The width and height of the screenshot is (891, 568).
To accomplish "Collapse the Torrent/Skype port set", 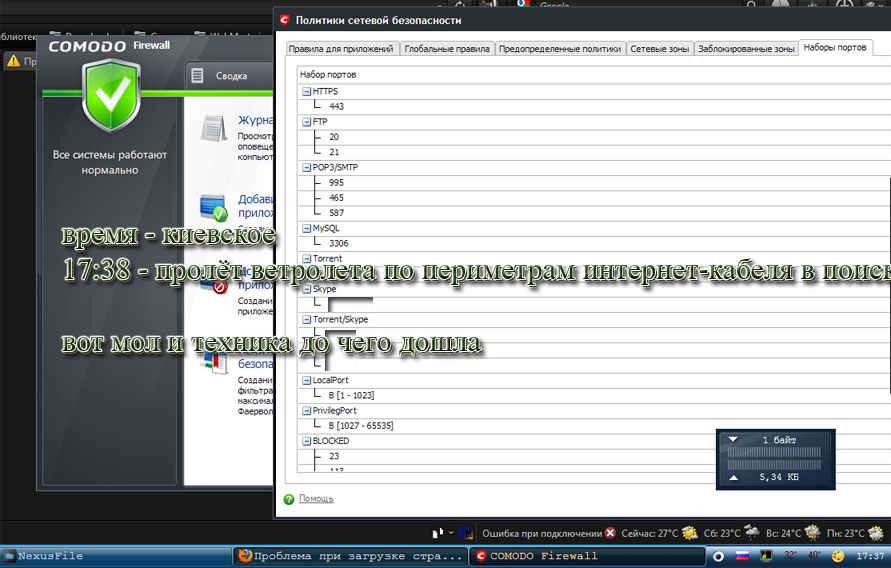I will click(x=307, y=320).
